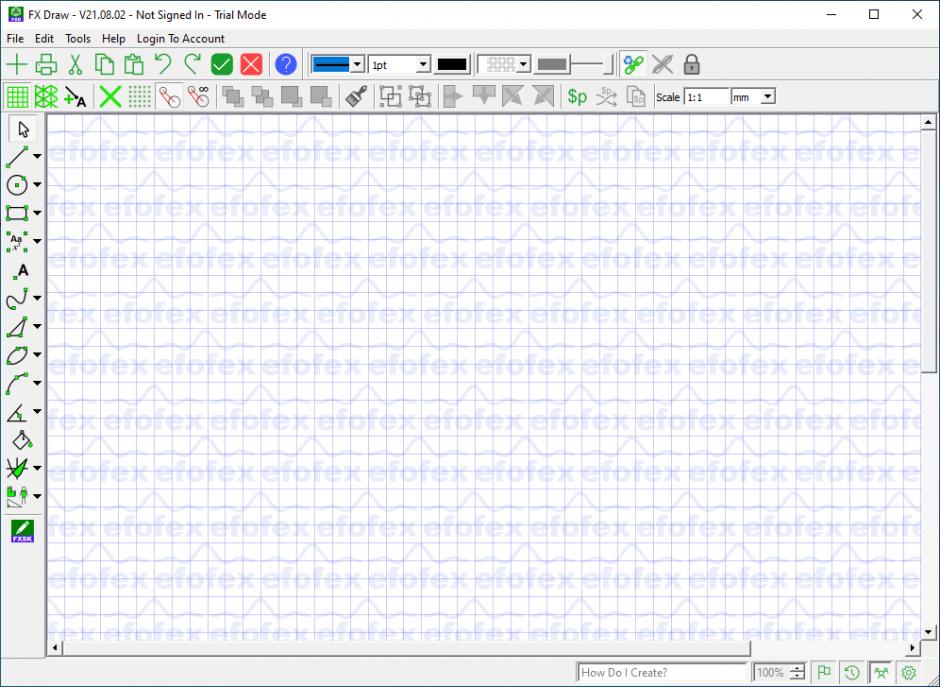Click Login To Account
The image size is (940, 687).
click(181, 38)
